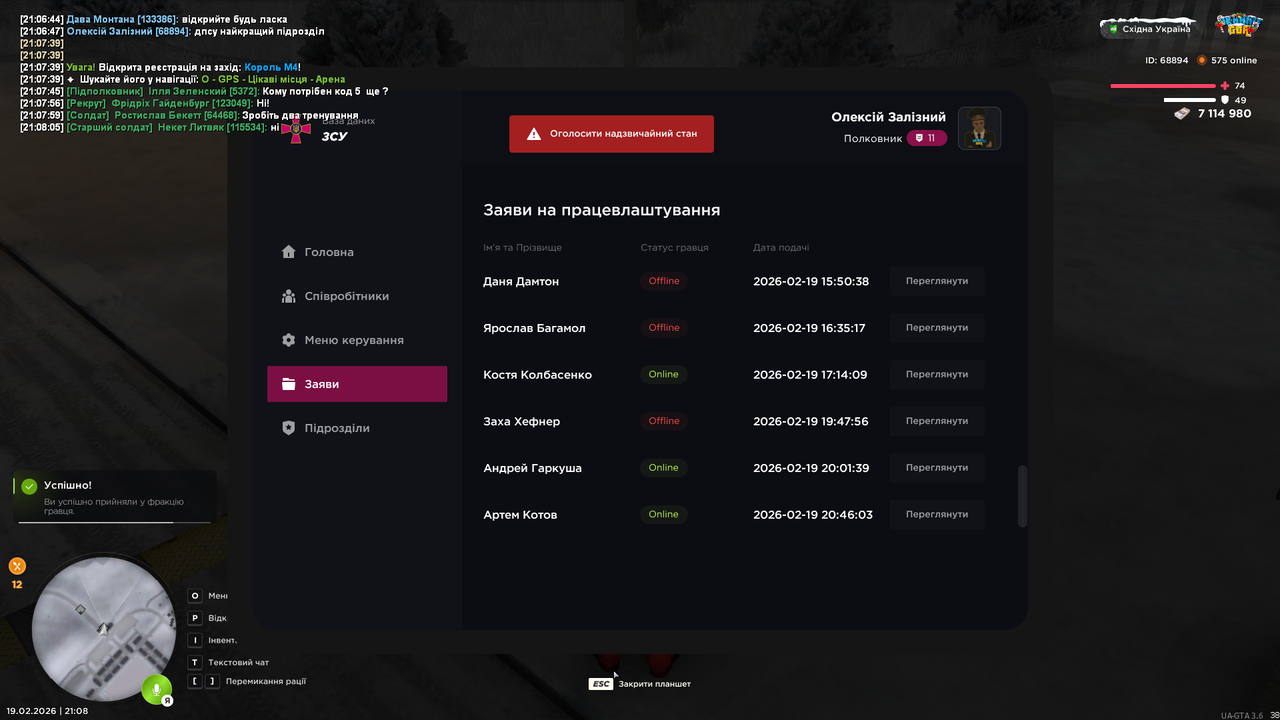1280x720 pixels.
Task: Click the rank level 11 badge
Action: [927, 138]
